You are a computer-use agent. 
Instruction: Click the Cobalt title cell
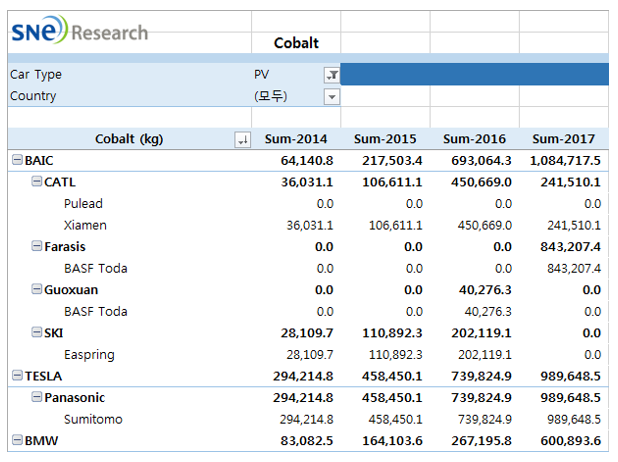point(296,43)
